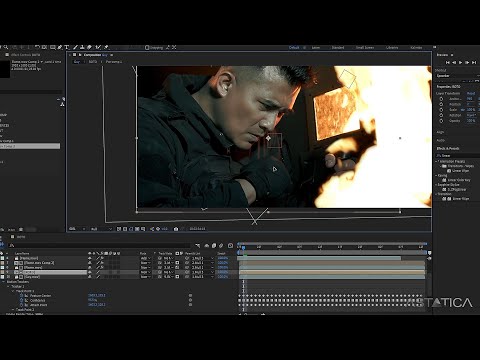
Task: Select the [Guy.mov] layer
Action: point(32,277)
